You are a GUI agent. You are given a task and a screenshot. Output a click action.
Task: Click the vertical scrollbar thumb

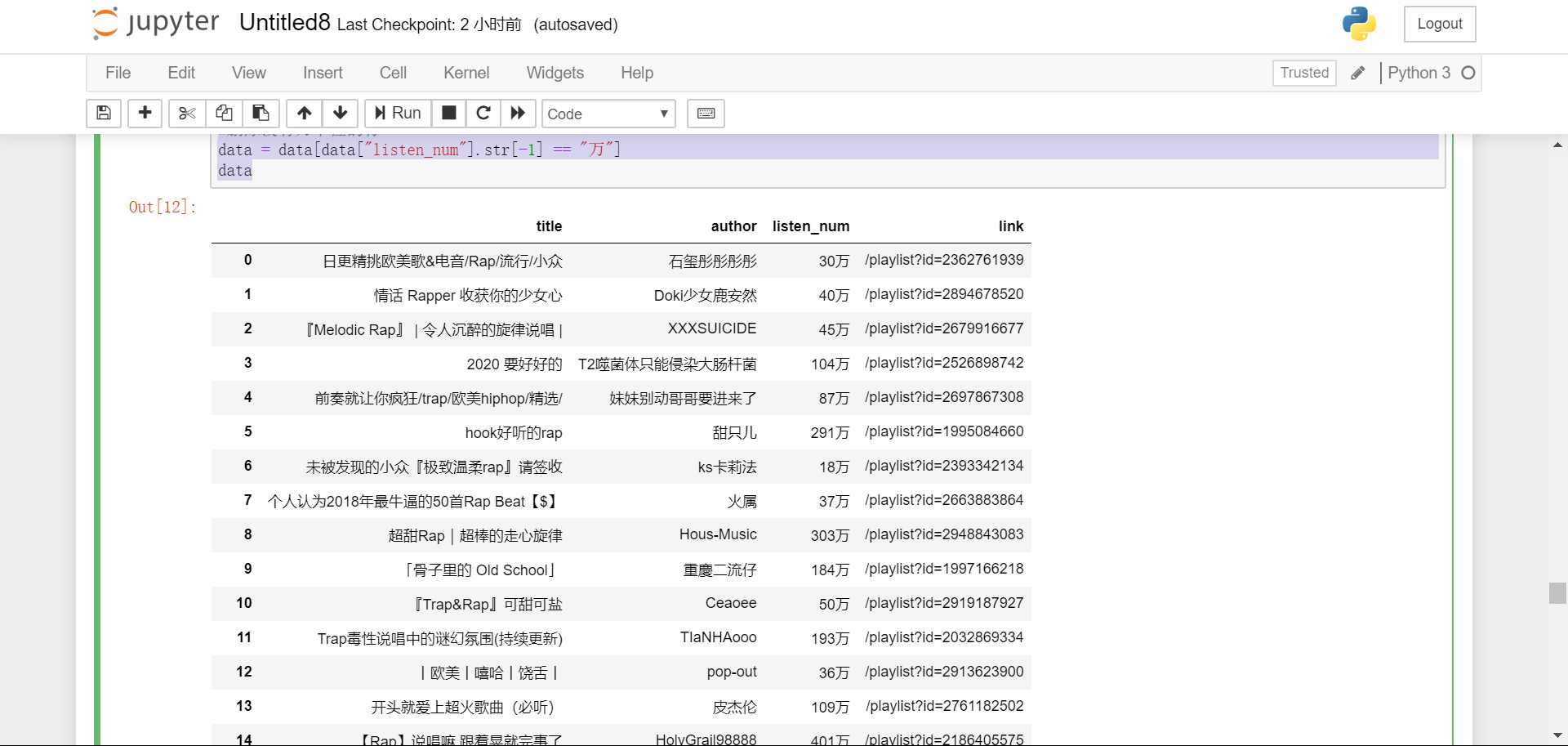coord(1557,593)
